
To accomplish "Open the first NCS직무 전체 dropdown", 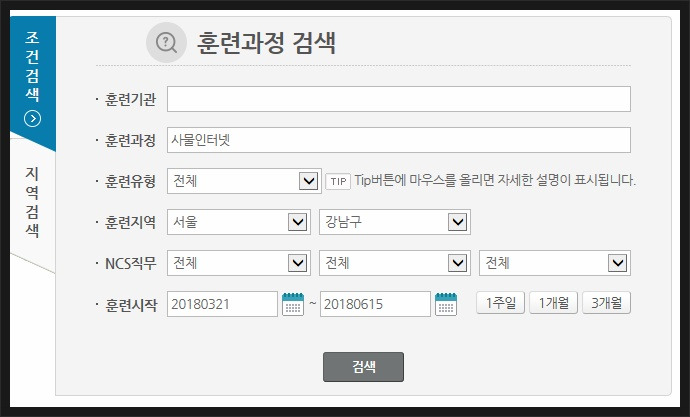I will coord(239,263).
